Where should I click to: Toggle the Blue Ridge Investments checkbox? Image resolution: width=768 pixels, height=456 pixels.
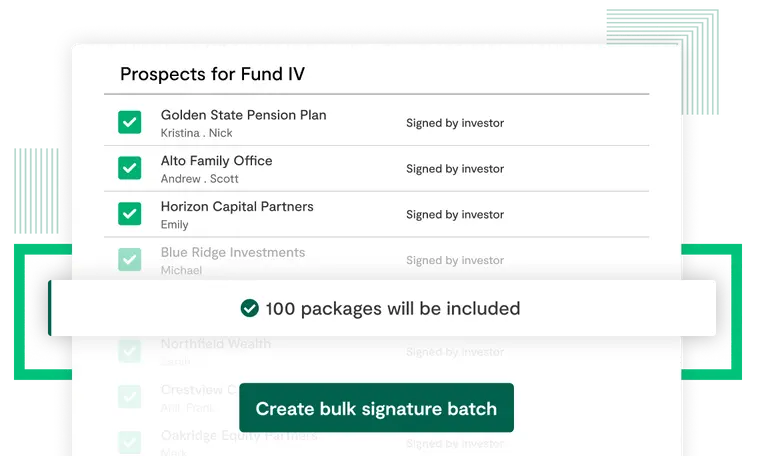(130, 260)
